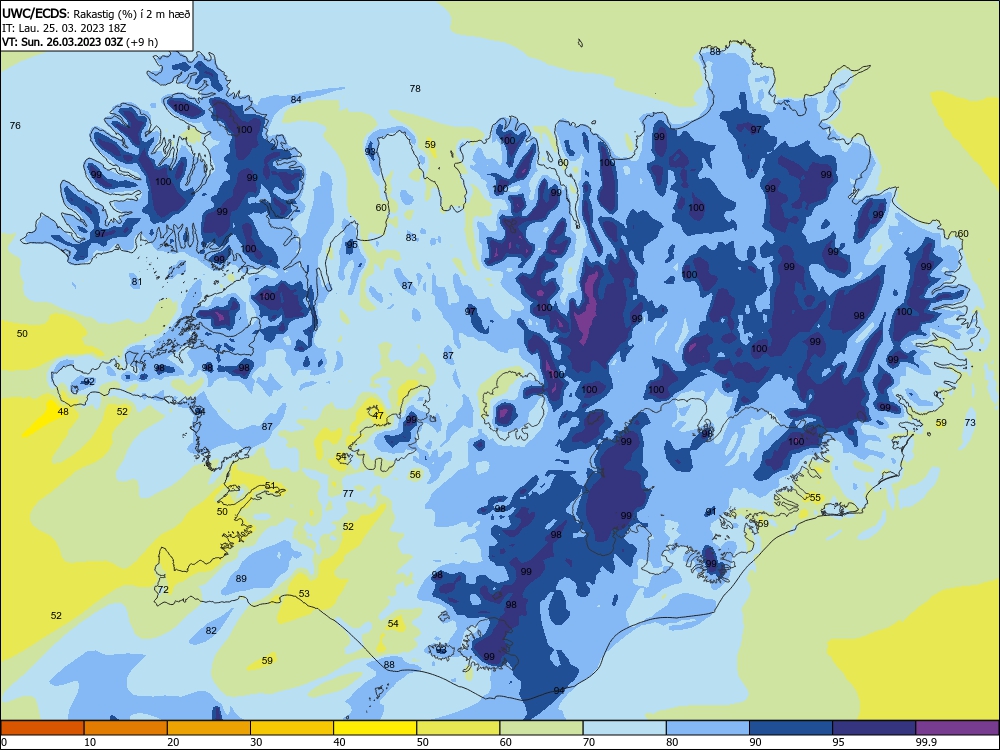The image size is (1000, 750).
Task: Click the '30' legend scale label
Action: 256,742
